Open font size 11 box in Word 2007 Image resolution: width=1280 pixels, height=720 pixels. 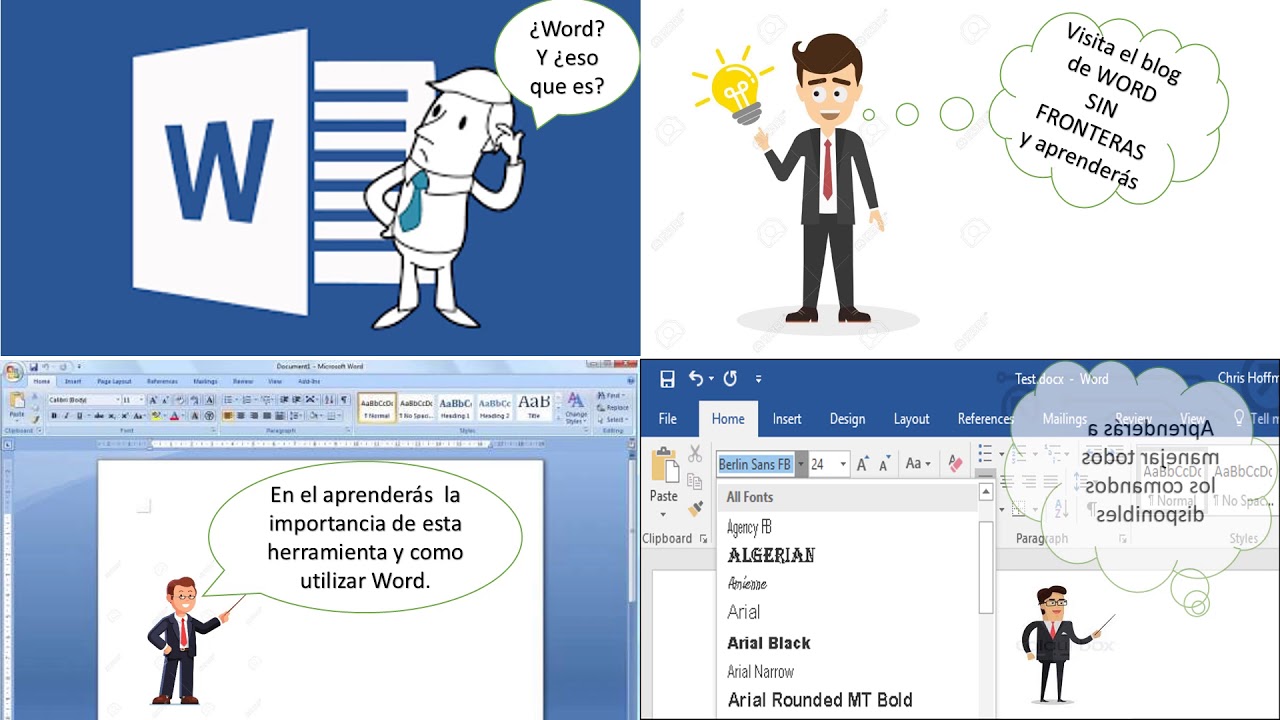(x=133, y=400)
